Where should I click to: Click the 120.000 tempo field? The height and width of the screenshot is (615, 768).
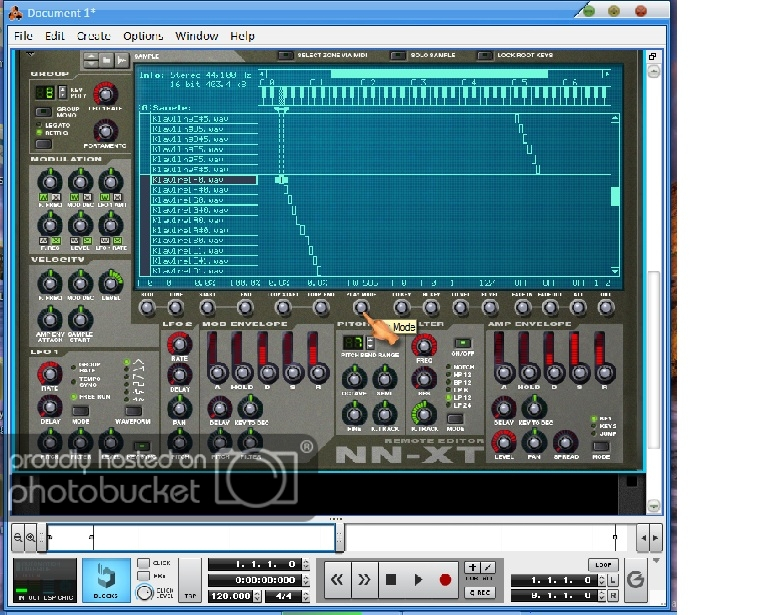(231, 596)
